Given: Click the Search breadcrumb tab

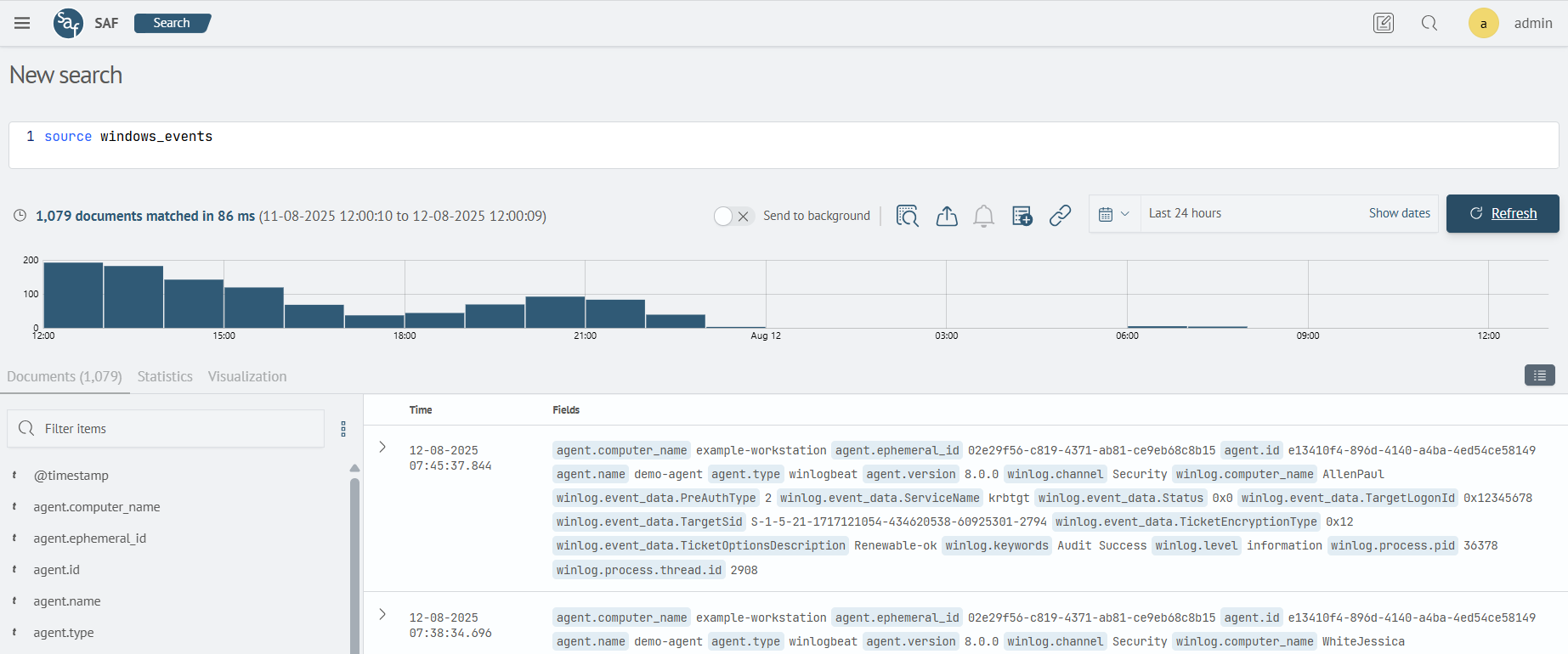Looking at the screenshot, I should tap(173, 23).
